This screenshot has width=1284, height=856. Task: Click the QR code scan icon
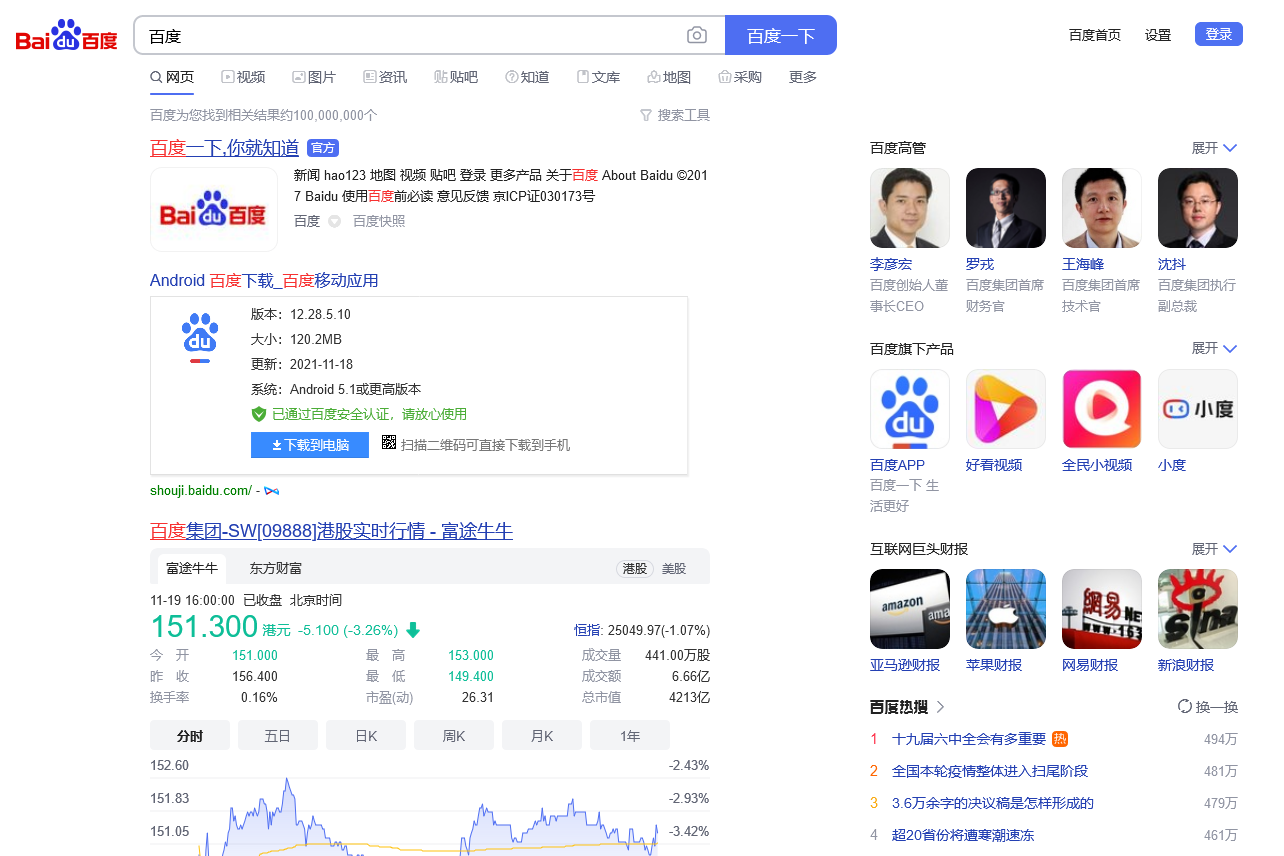(388, 444)
